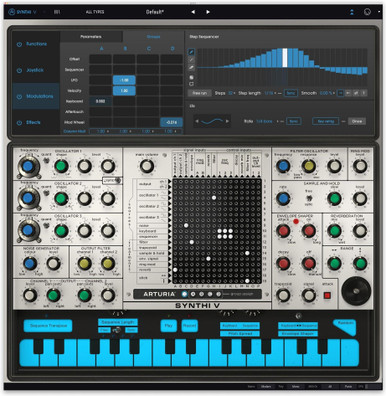Click the Sequence Length button
Image resolution: width=386 pixels, height=396 pixels.
click(118, 322)
